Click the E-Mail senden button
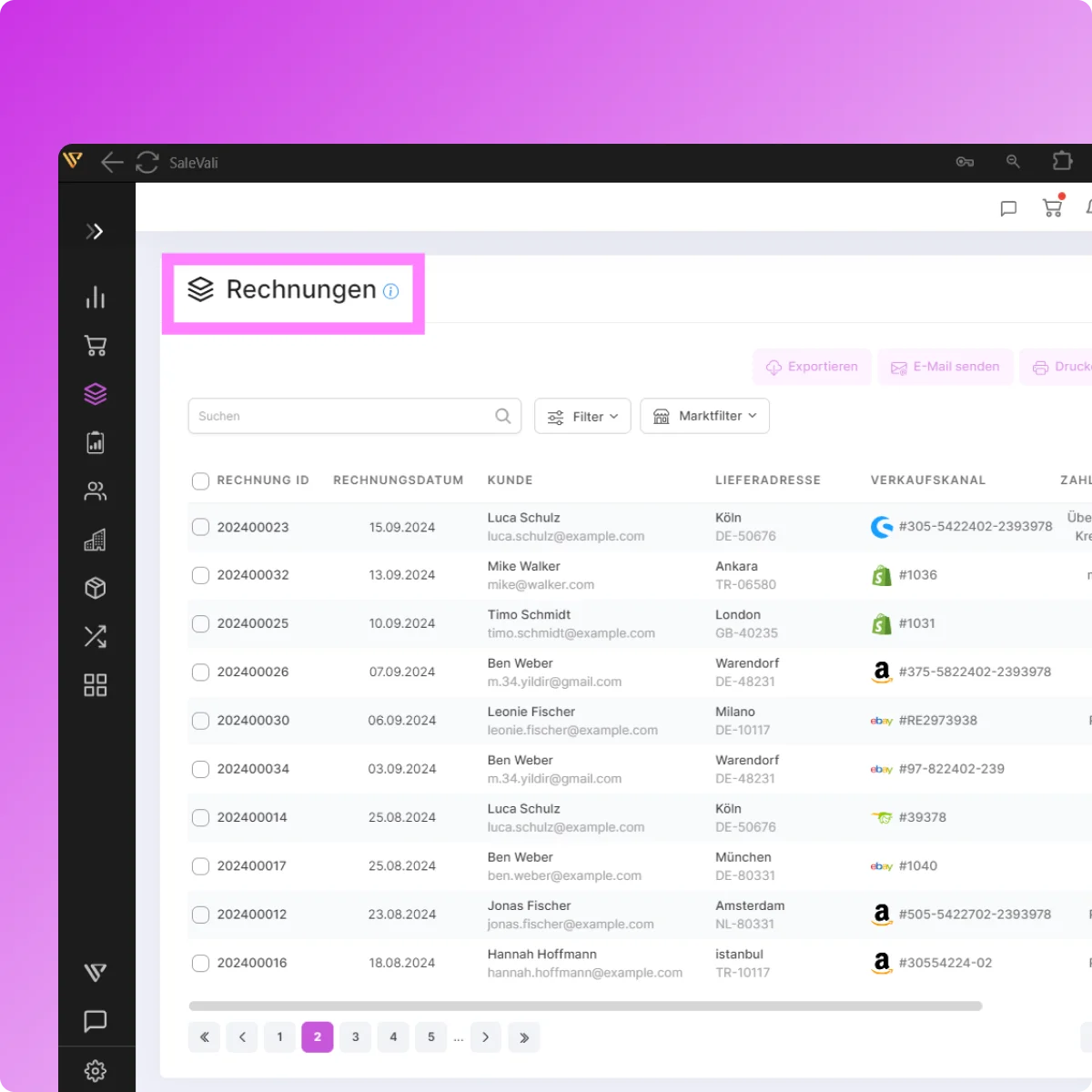The height and width of the screenshot is (1092, 1092). (945, 367)
